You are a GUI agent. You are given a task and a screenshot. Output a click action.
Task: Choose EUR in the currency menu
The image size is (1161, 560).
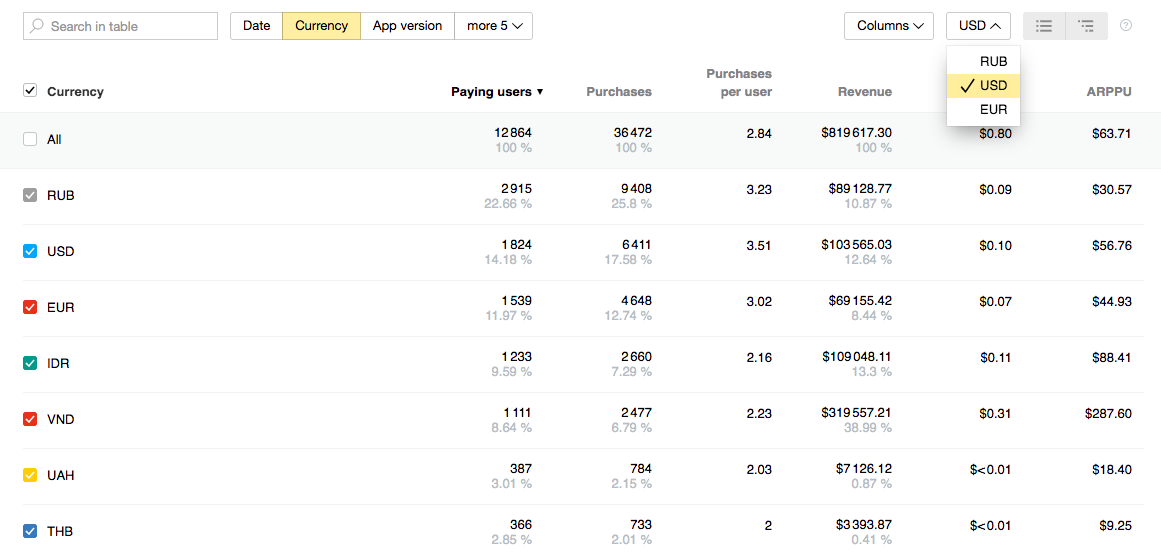(993, 109)
